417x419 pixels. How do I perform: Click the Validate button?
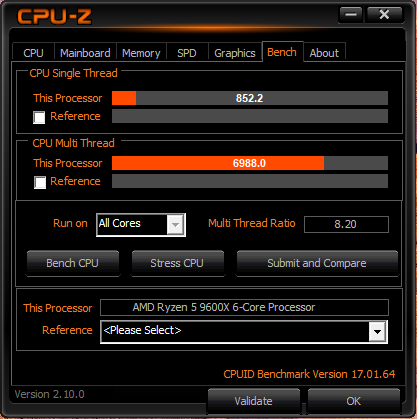254,401
